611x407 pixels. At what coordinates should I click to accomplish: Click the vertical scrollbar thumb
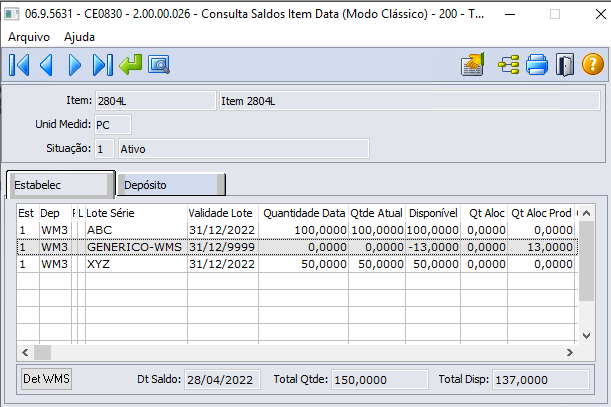tap(586, 261)
